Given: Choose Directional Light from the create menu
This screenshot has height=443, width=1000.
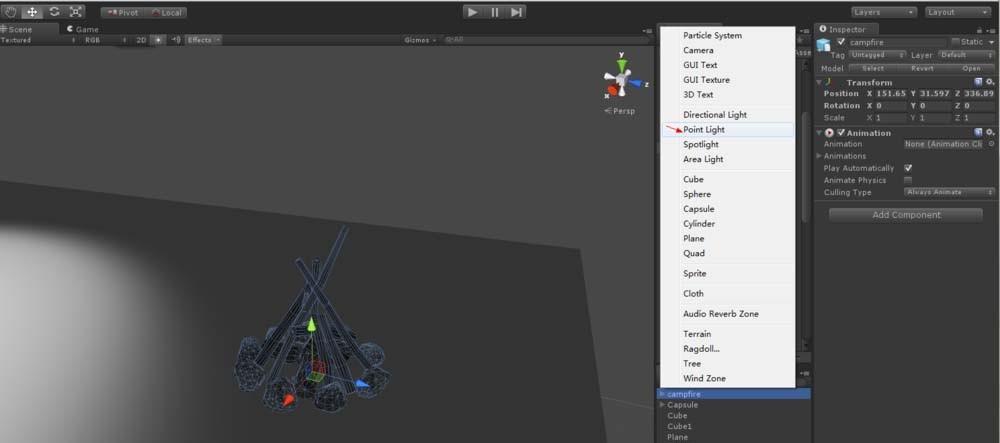Looking at the screenshot, I should 727,115.
